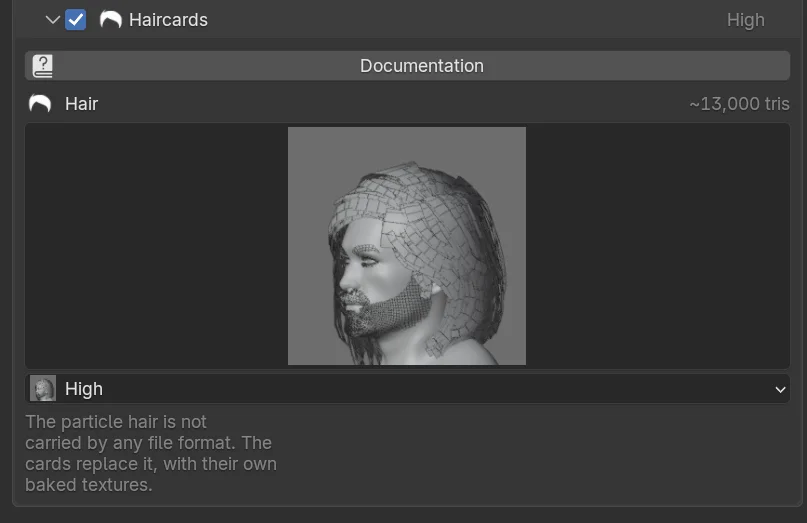Click the haircards preview thumbnail
This screenshot has height=523, width=807.
407,246
